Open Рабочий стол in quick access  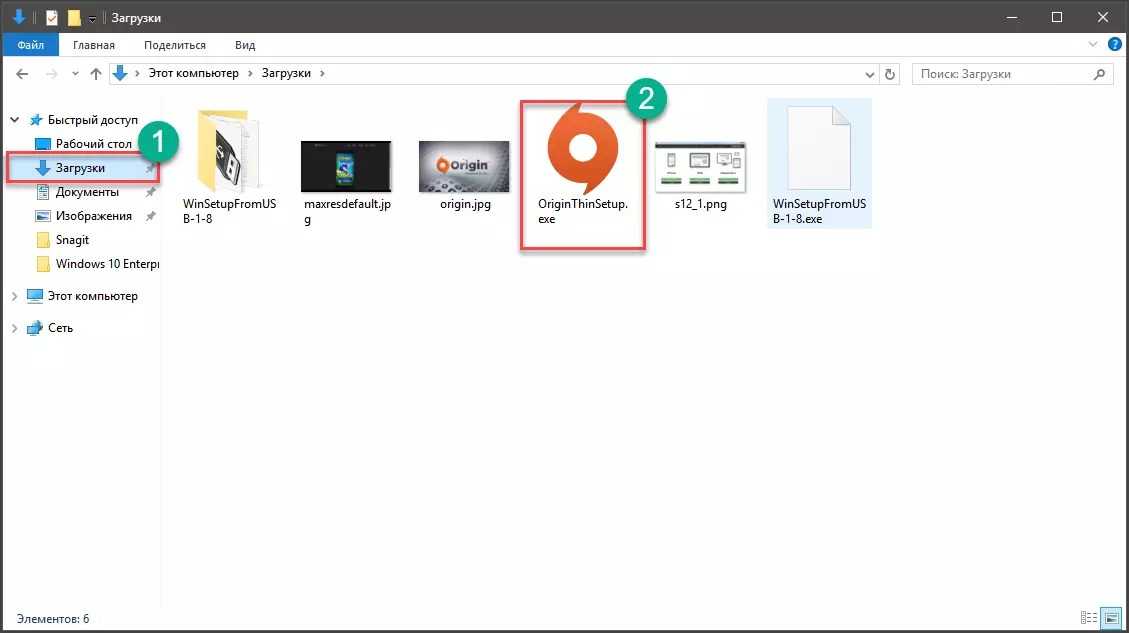pyautogui.click(x=94, y=143)
